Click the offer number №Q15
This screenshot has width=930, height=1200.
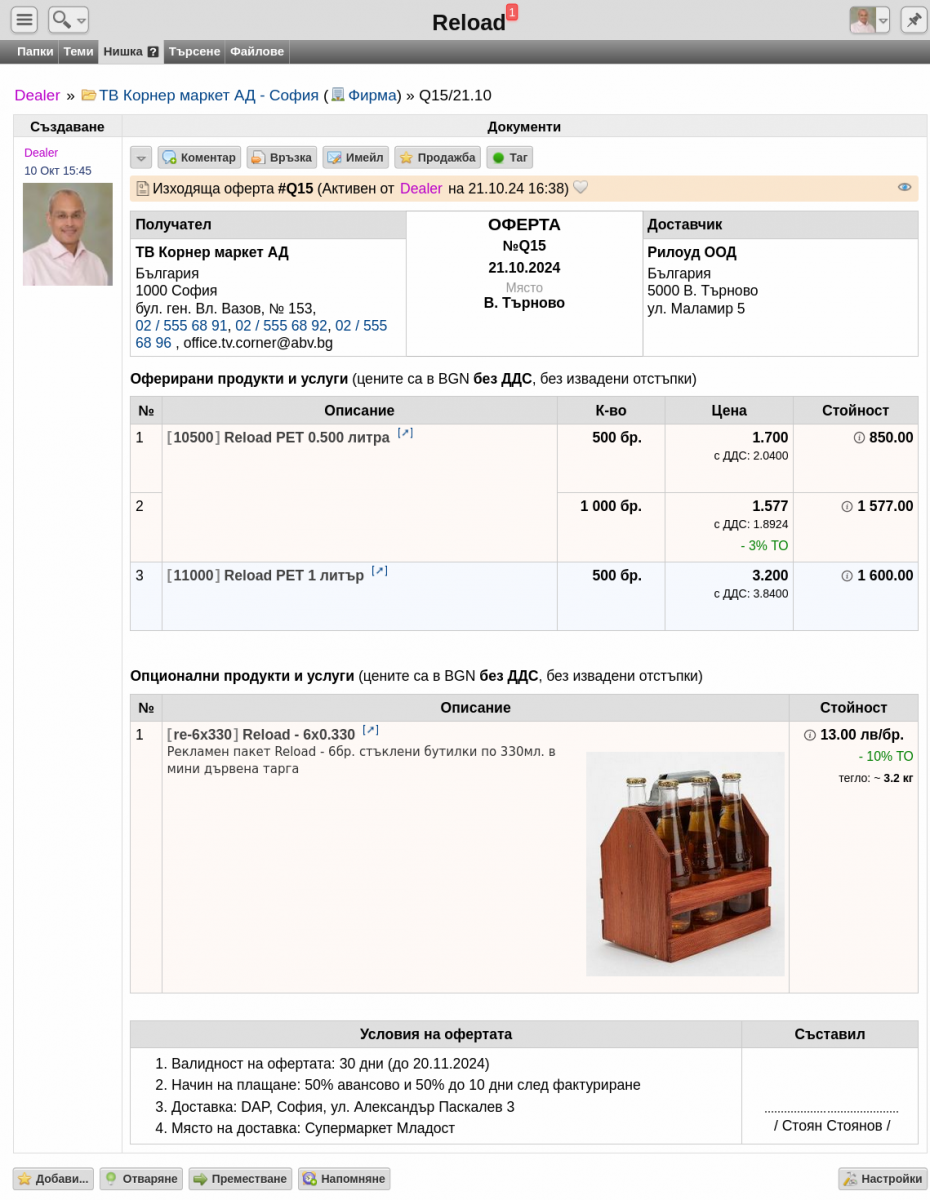tap(524, 246)
